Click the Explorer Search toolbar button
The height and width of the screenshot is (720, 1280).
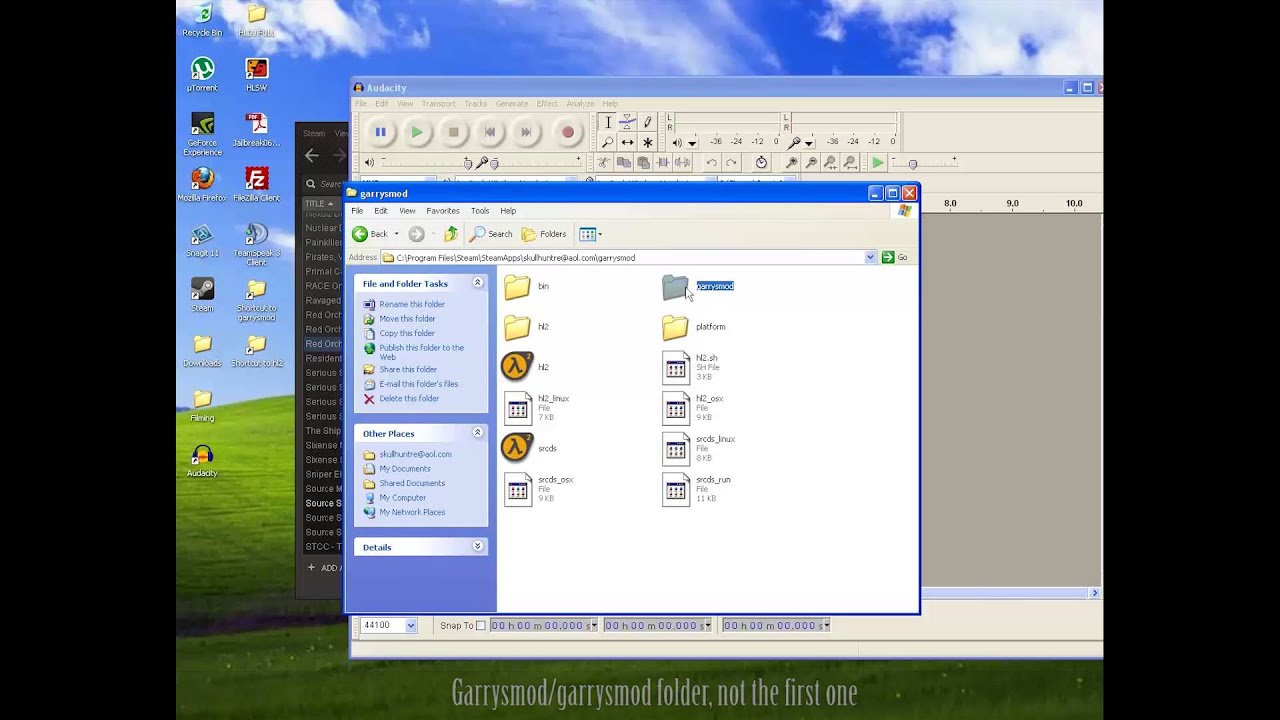tap(491, 234)
